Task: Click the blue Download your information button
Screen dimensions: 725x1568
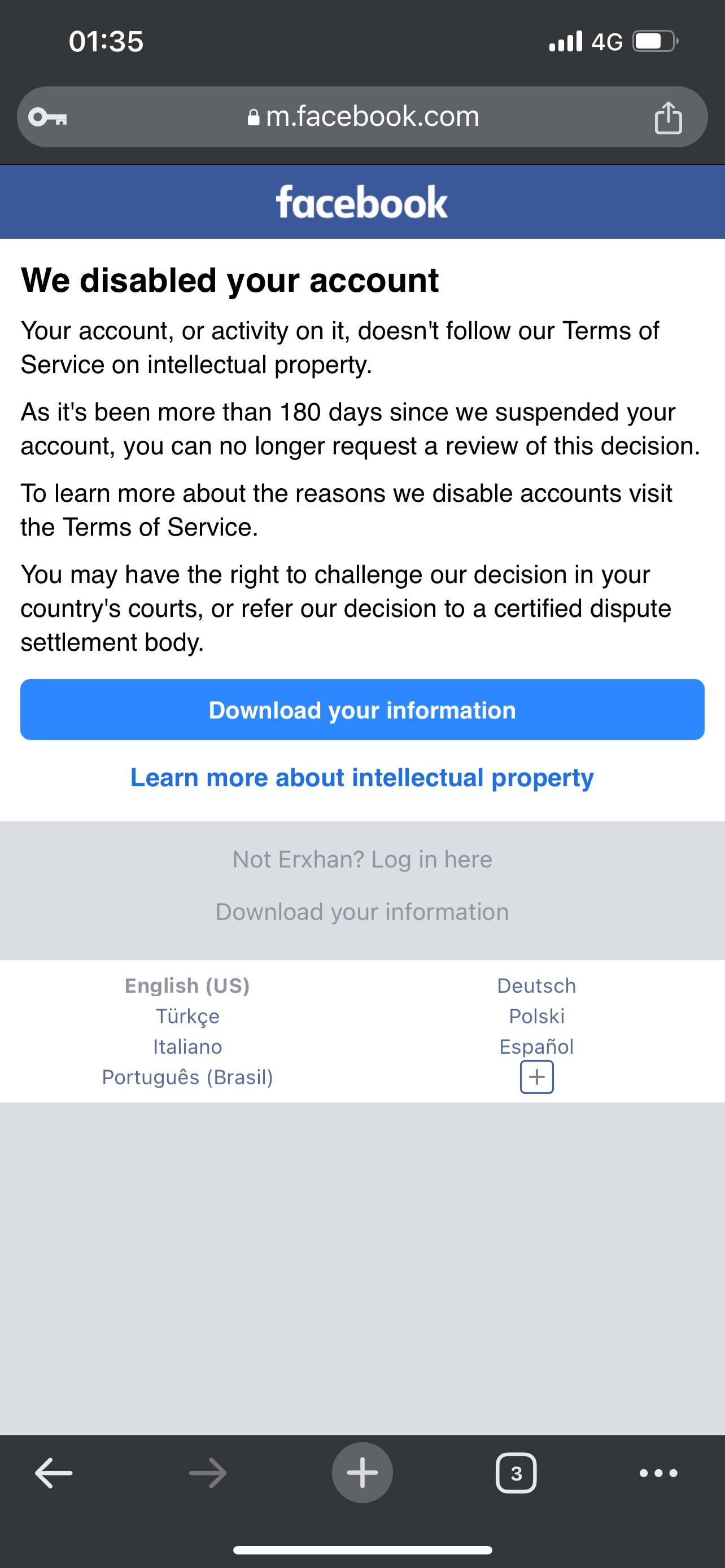Action: pos(362,709)
